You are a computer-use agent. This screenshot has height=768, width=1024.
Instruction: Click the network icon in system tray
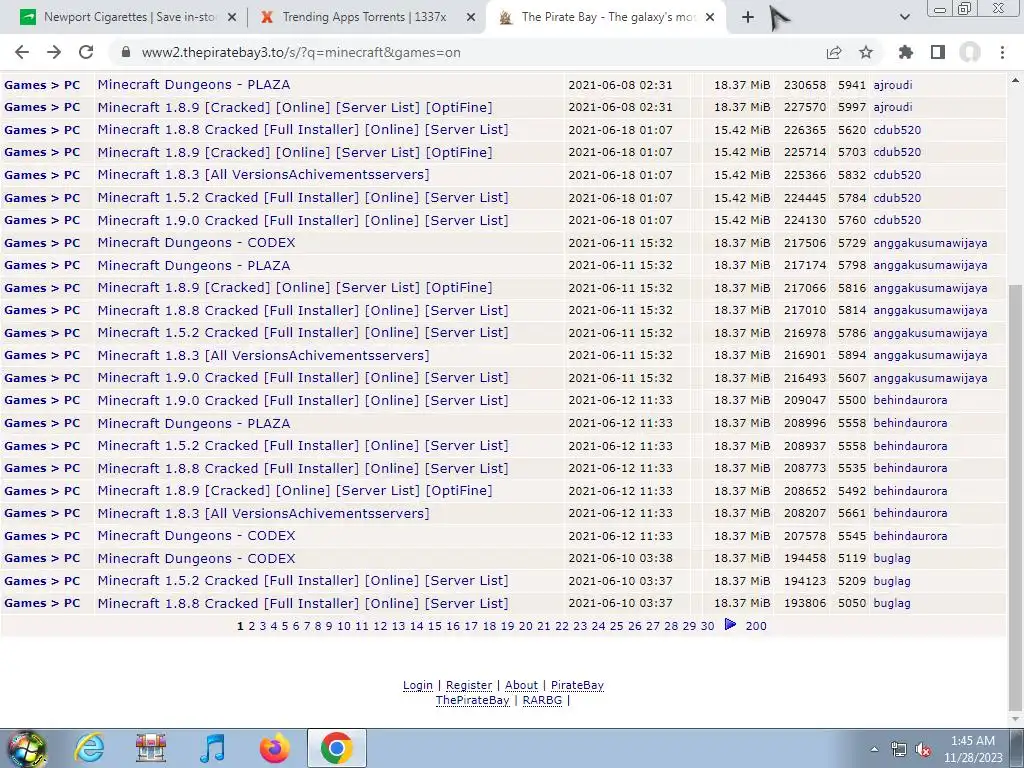[x=899, y=750]
